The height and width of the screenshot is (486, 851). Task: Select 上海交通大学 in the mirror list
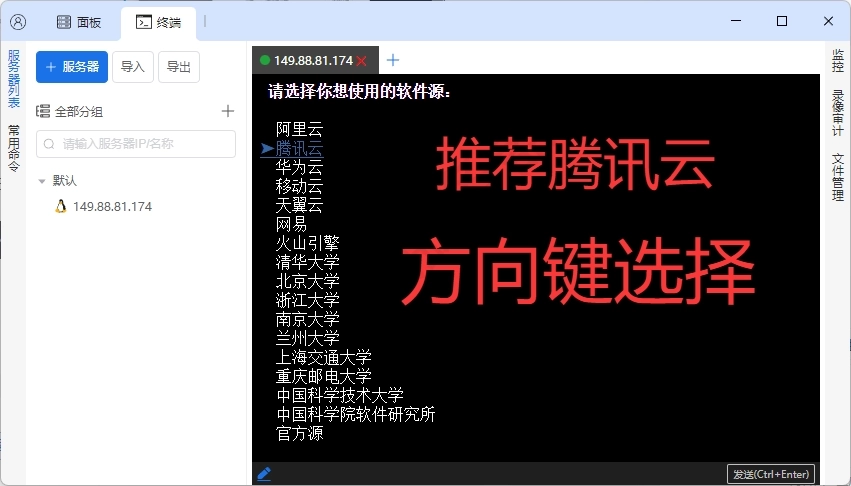pyautogui.click(x=323, y=357)
